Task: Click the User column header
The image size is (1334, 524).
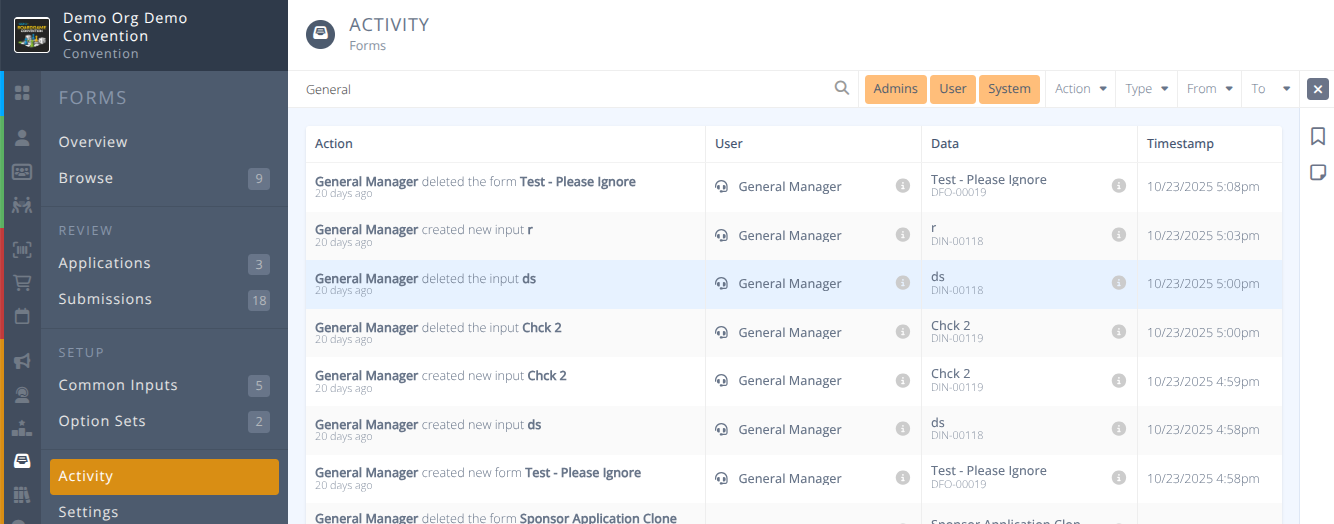Action: [x=729, y=143]
